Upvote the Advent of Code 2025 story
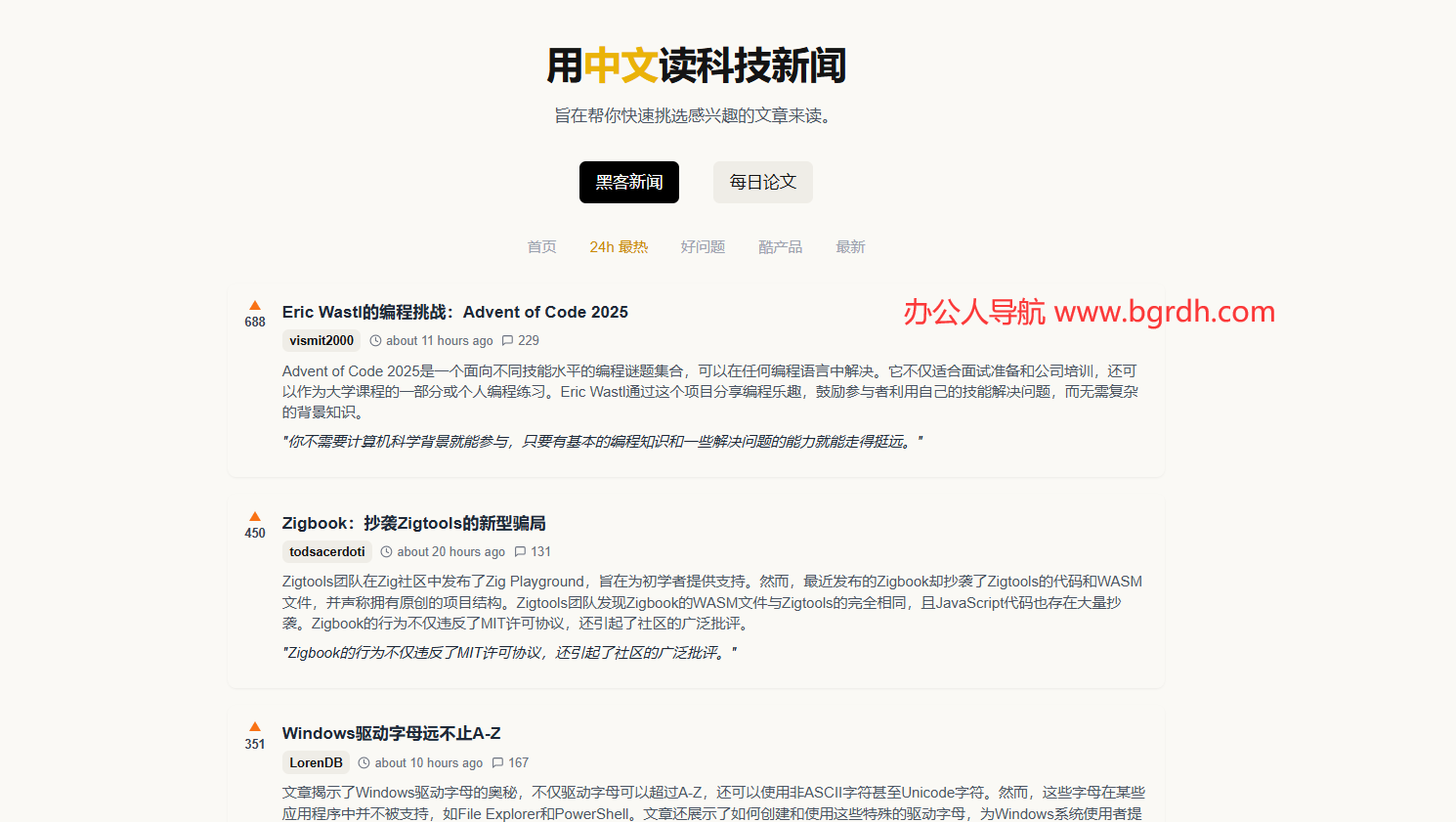The height and width of the screenshot is (822, 1456). (255, 306)
